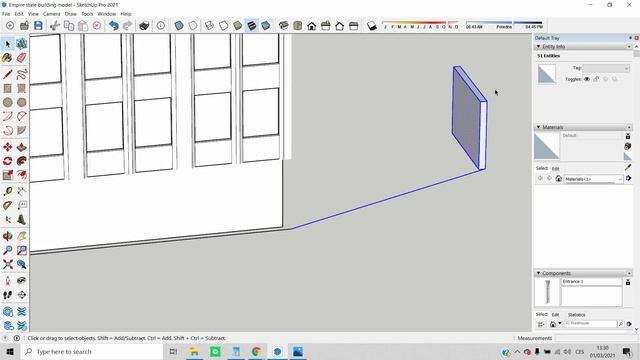Screen dimensions: 640x360
Task: Toggle cast shadows in Entity Info
Action: (x=615, y=79)
